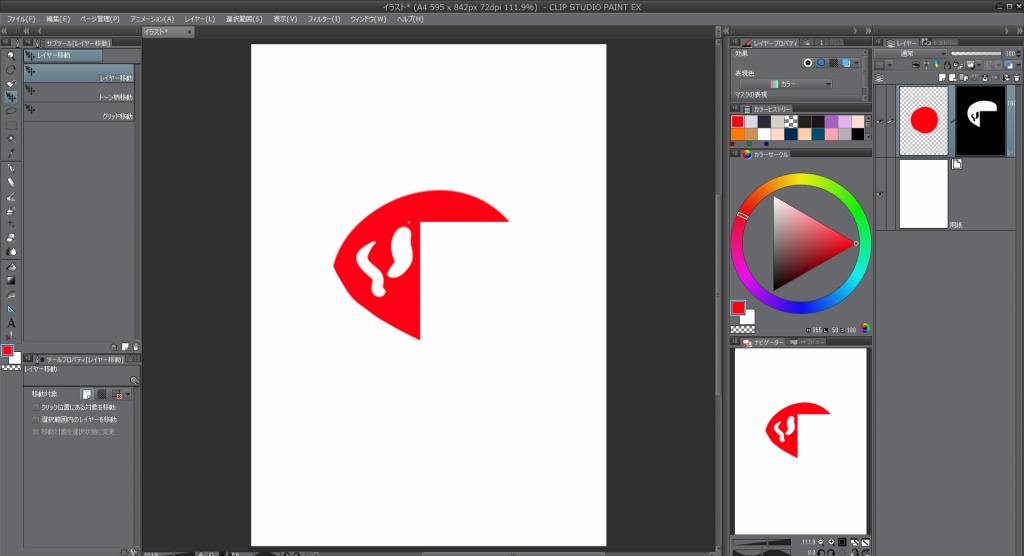Screen dimensions: 1024x556
Task: Click the border effect circle icon
Action: [808, 62]
